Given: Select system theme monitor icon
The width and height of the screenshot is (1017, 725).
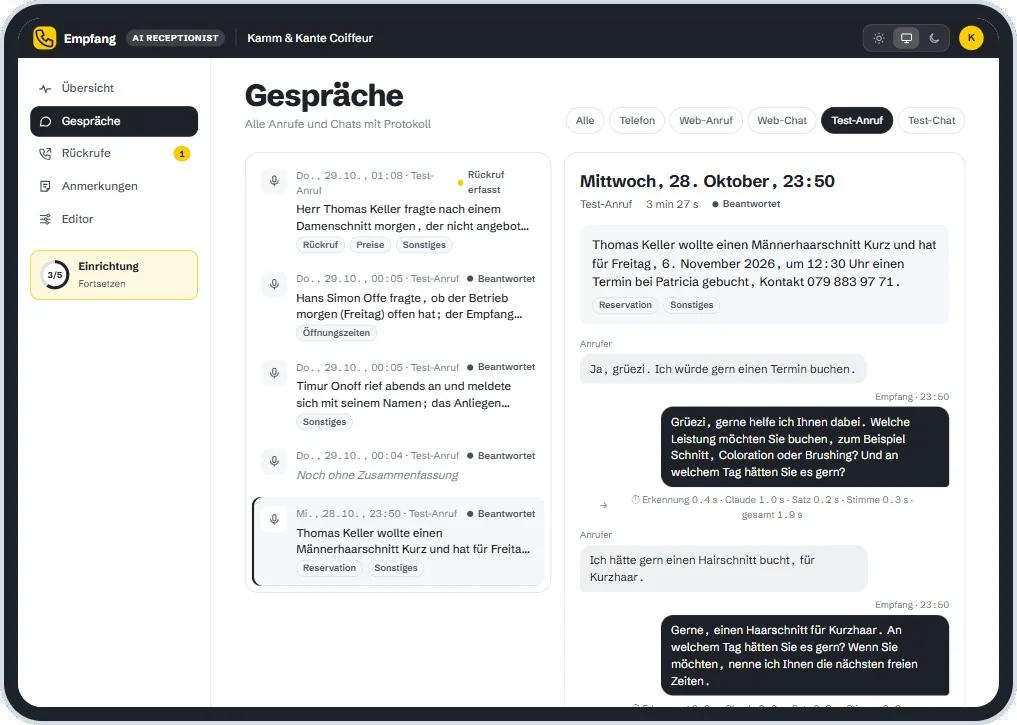Looking at the screenshot, I should coord(906,38).
